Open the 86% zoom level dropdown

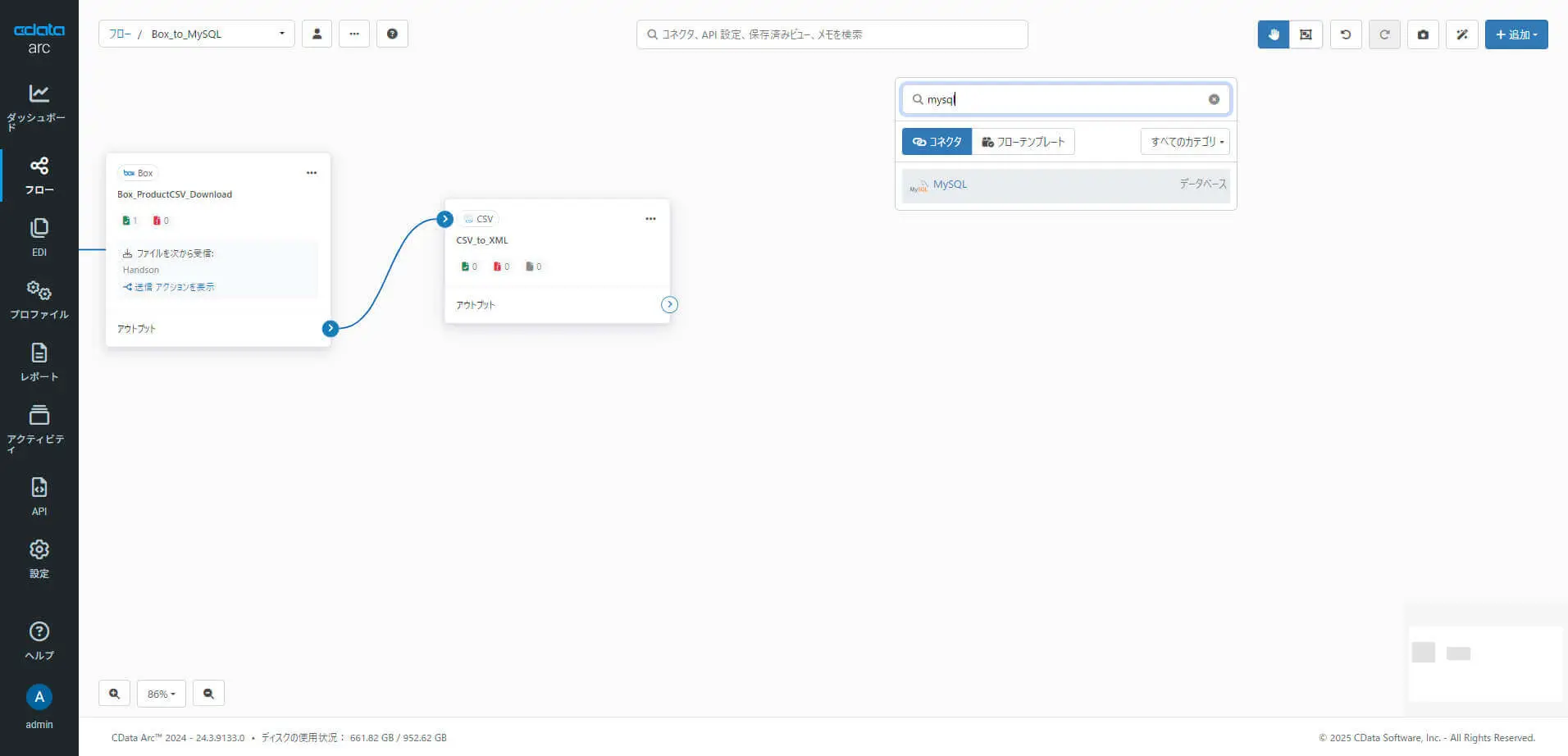click(162, 694)
